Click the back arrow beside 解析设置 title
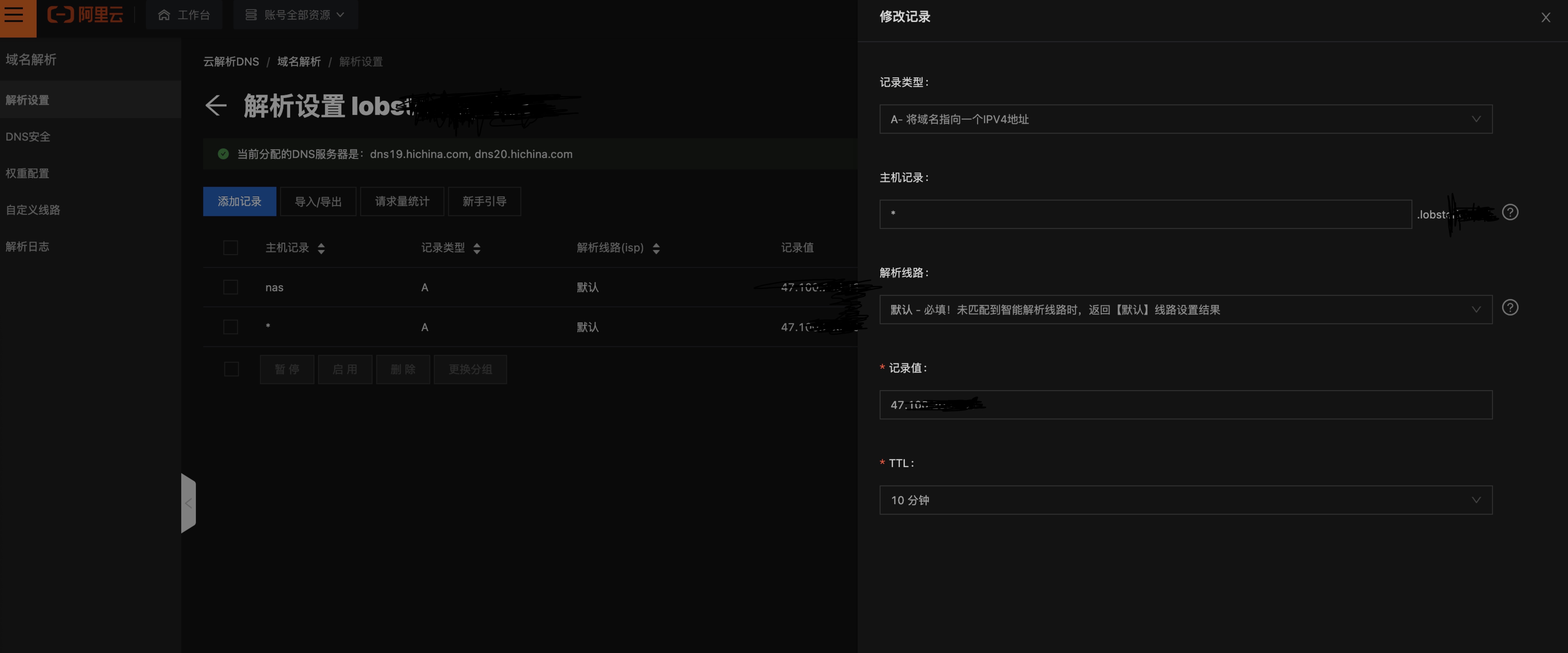This screenshot has height=653, width=1568. pyautogui.click(x=216, y=105)
